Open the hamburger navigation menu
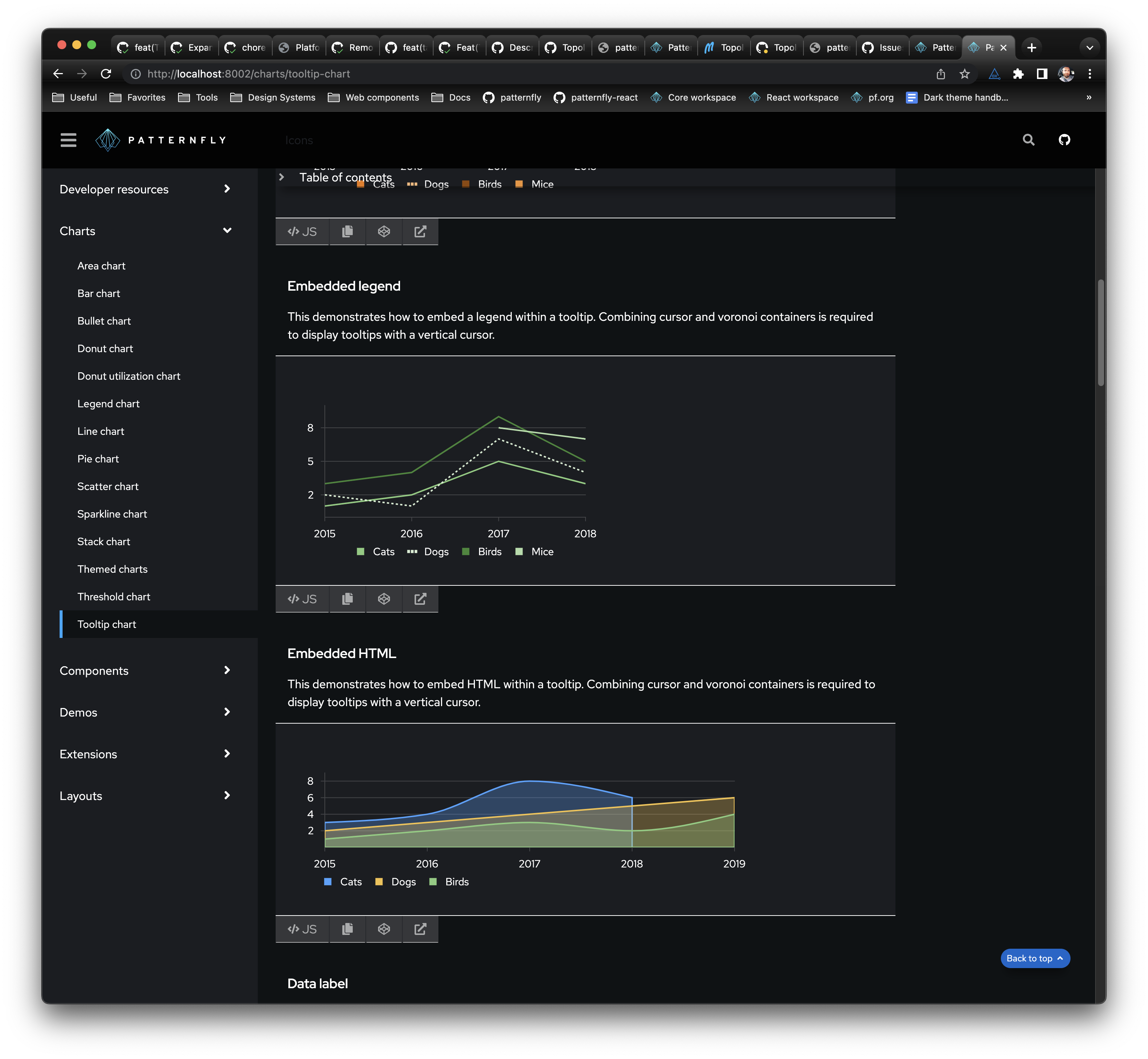This screenshot has width=1148, height=1059. pyautogui.click(x=68, y=140)
